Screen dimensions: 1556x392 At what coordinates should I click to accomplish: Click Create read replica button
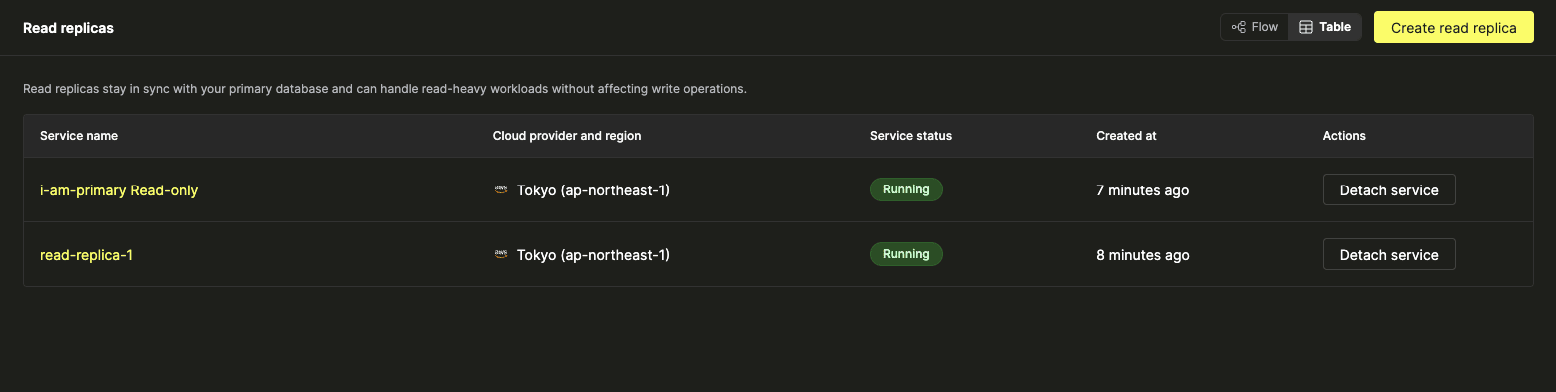pos(1453,28)
